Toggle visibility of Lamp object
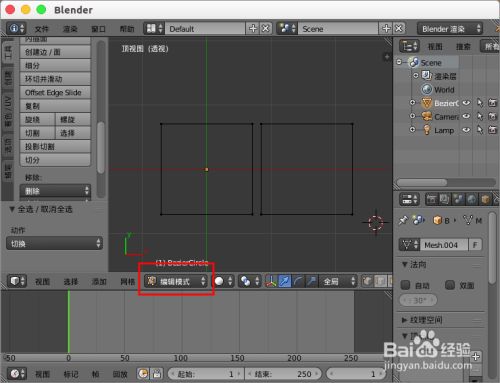This screenshot has height=383, width=500. 466,130
